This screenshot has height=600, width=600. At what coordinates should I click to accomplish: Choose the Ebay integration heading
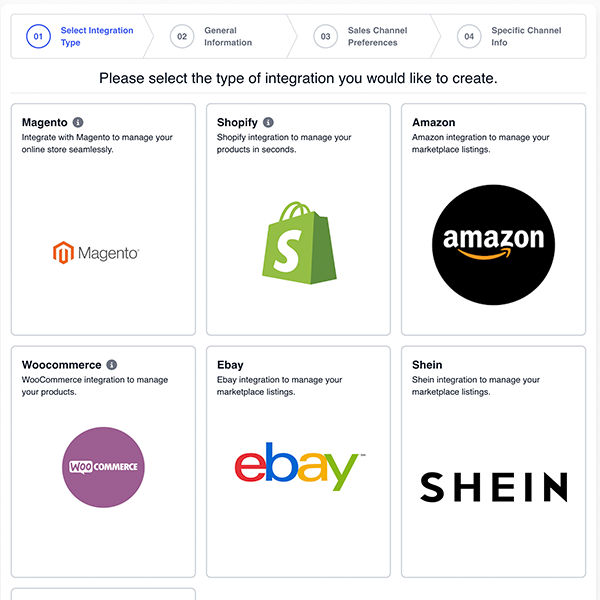click(x=230, y=365)
